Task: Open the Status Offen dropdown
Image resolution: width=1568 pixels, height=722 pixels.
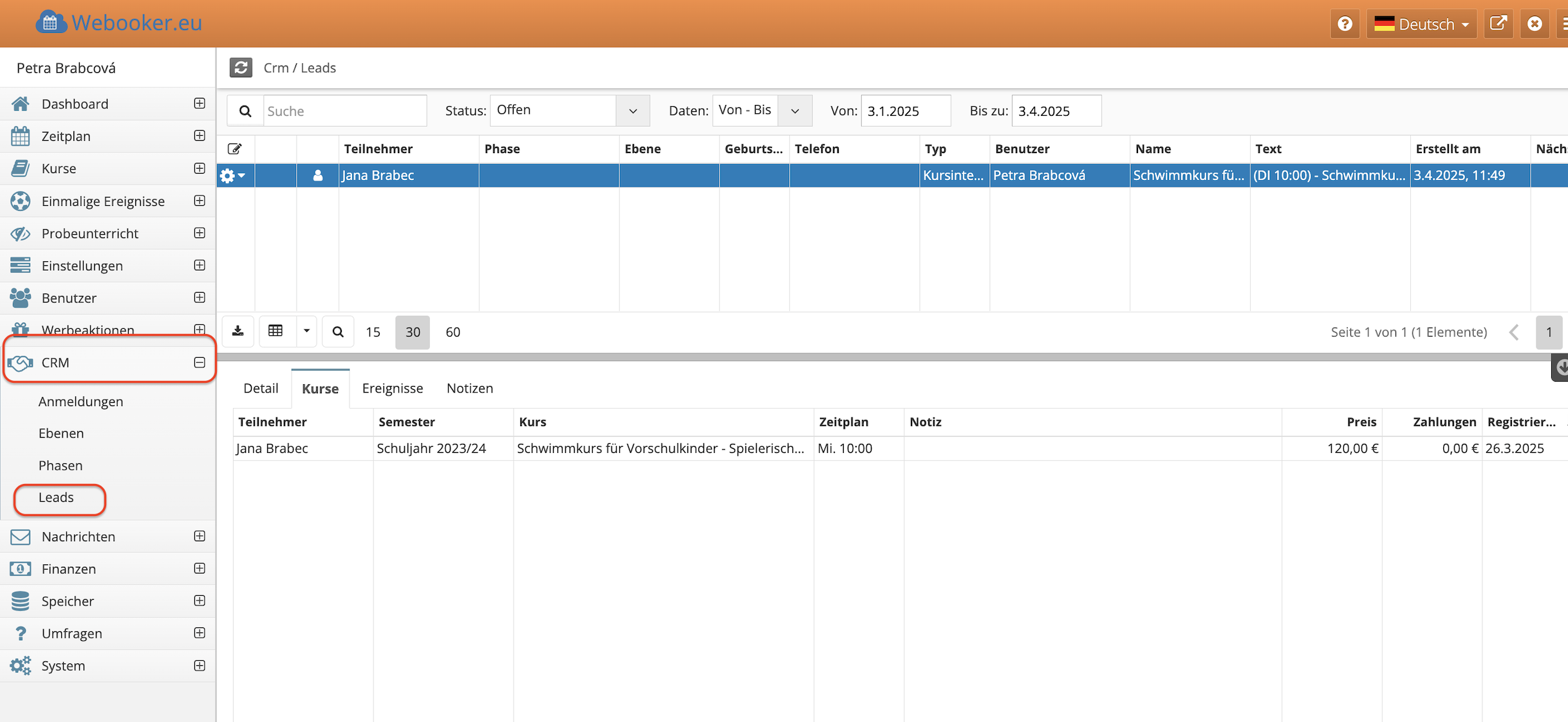Action: coord(633,111)
